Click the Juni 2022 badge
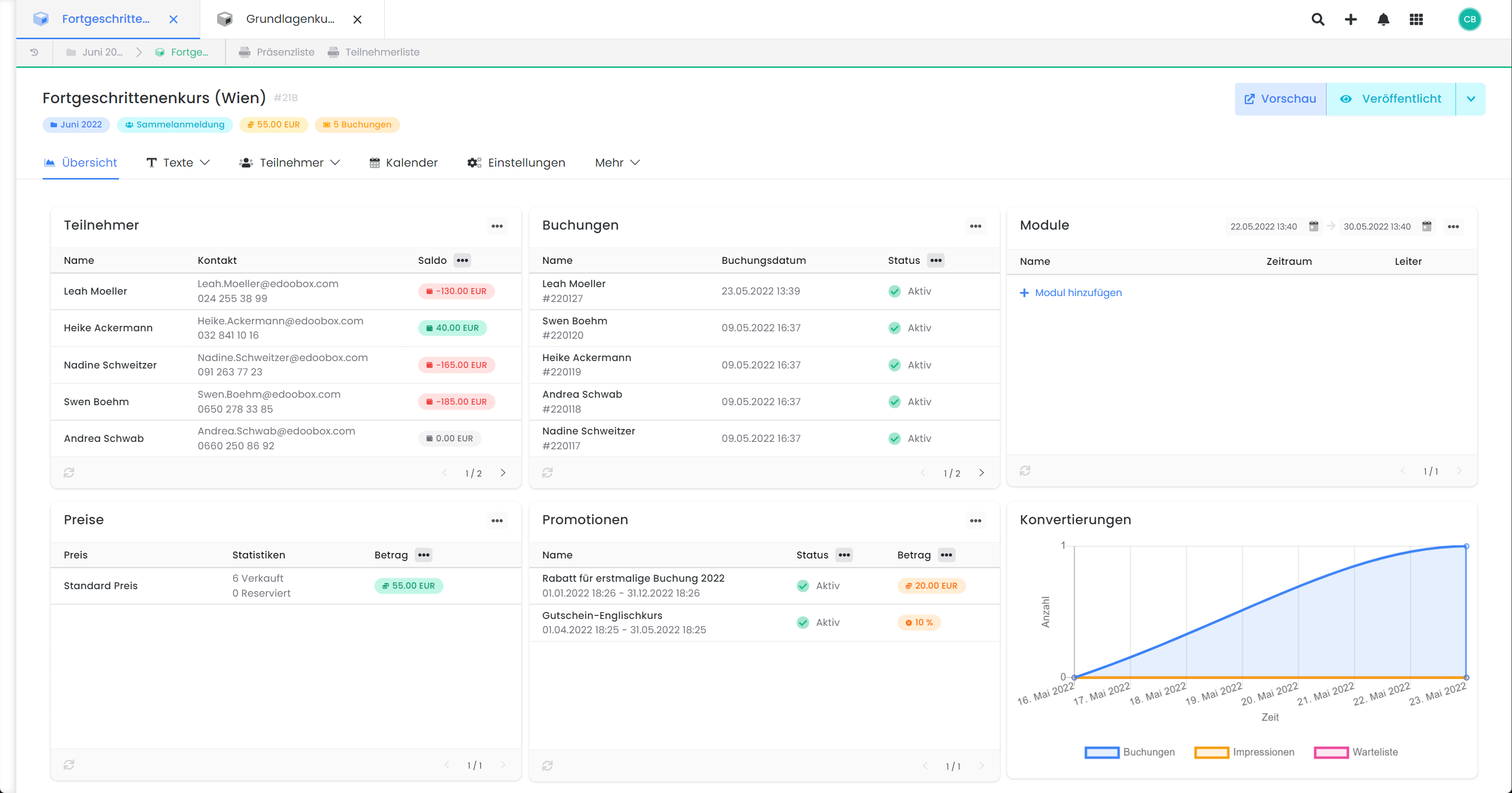 point(76,124)
